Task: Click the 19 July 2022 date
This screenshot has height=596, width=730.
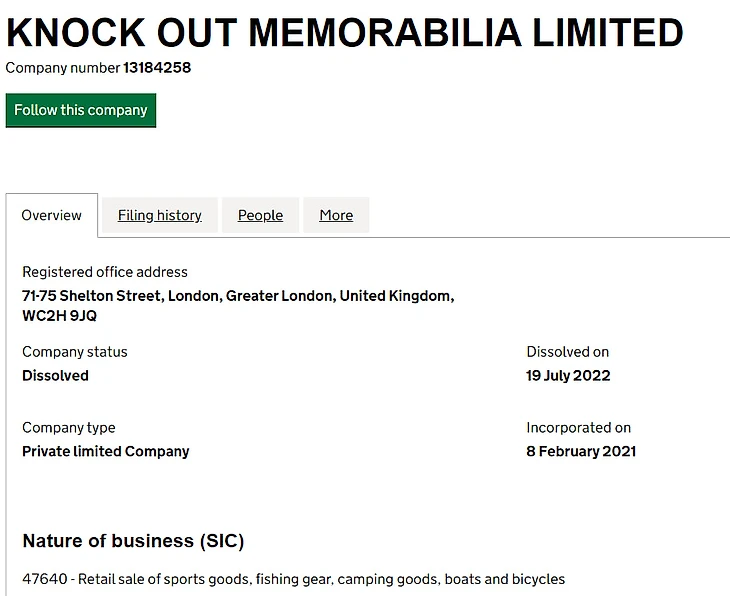Action: [568, 376]
